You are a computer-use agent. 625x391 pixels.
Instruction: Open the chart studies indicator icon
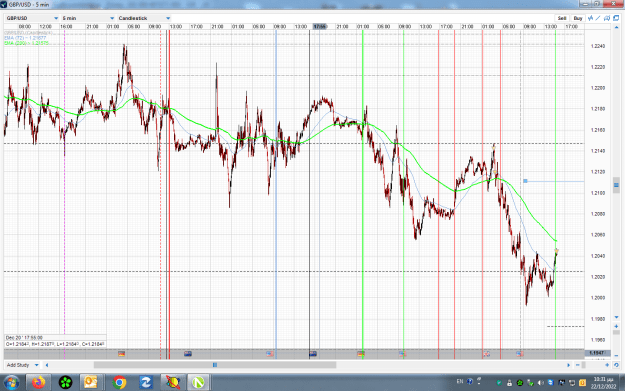point(590,18)
